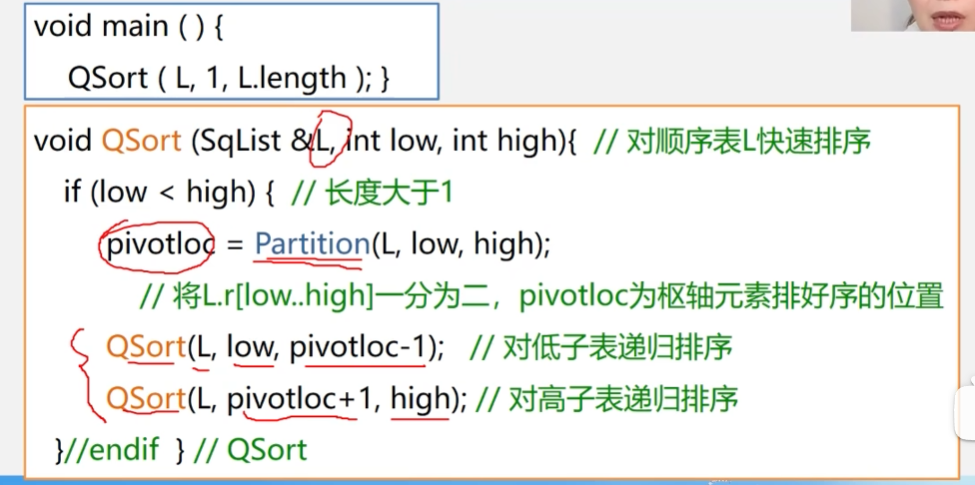
Task: Click "pivotloc-1" in the first recursive call
Action: click(x=358, y=349)
